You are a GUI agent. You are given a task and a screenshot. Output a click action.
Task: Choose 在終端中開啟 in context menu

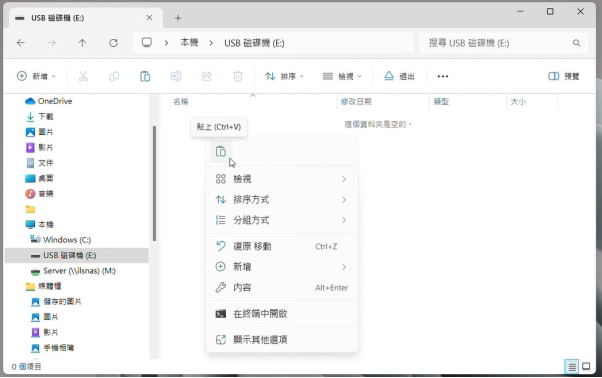click(x=282, y=314)
